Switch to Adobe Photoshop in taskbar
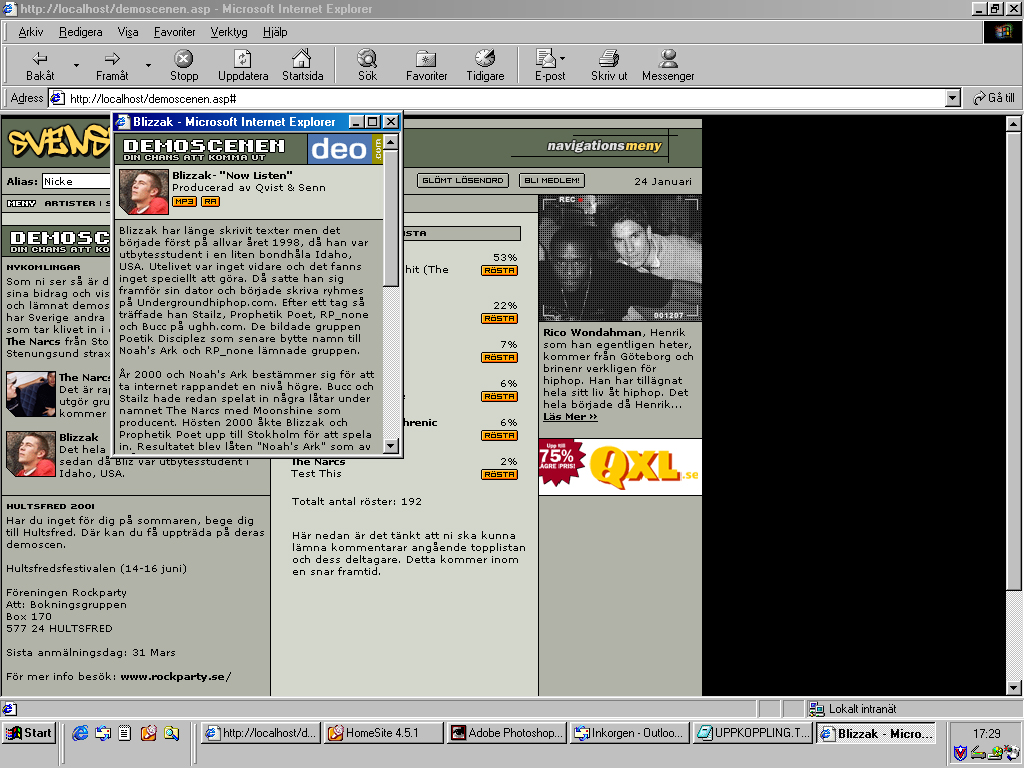The image size is (1024, 768). [506, 733]
